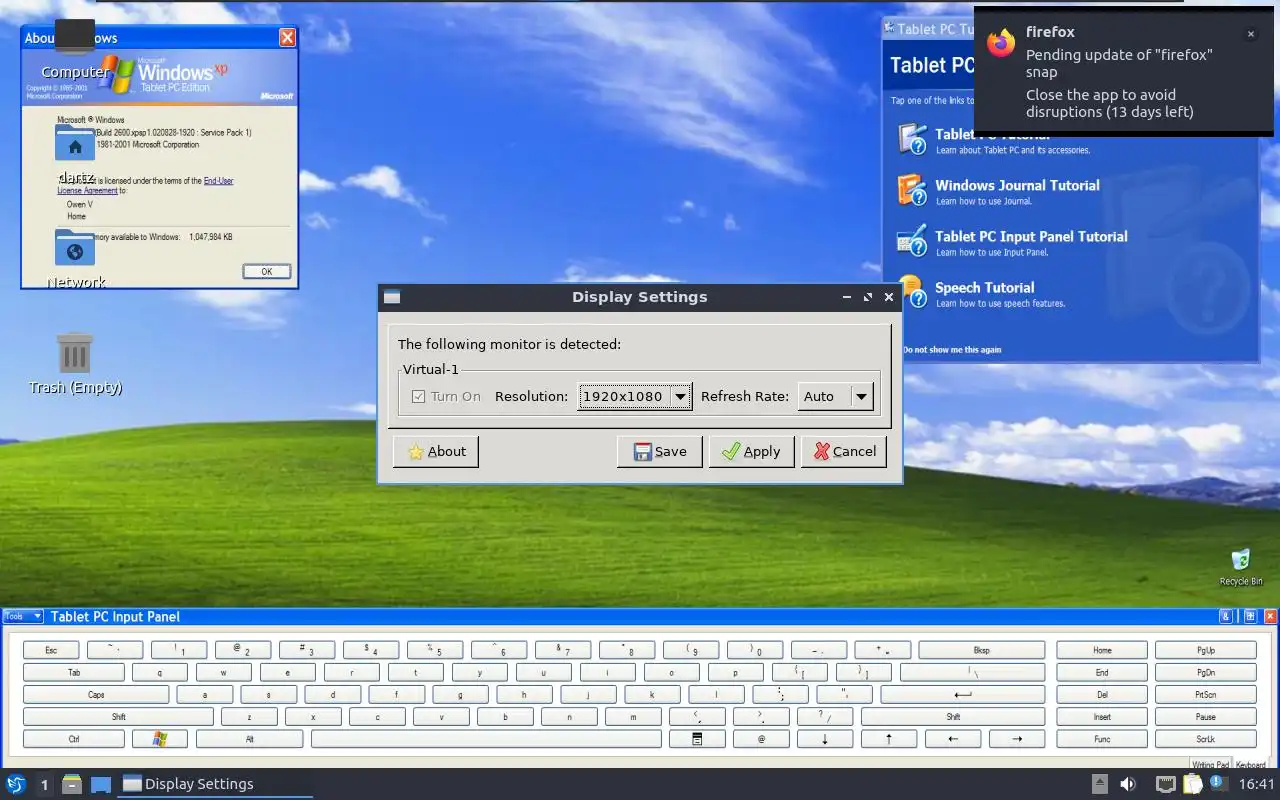Viewport: 1280px width, 800px height.
Task: Click the PgUp key on the Input Panel
Action: tap(1206, 650)
